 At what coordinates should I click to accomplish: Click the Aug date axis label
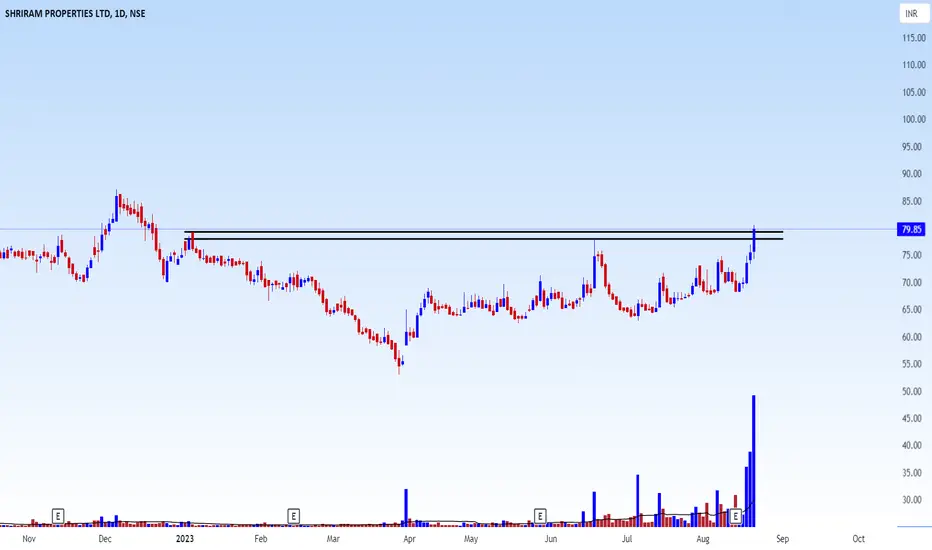(703, 539)
